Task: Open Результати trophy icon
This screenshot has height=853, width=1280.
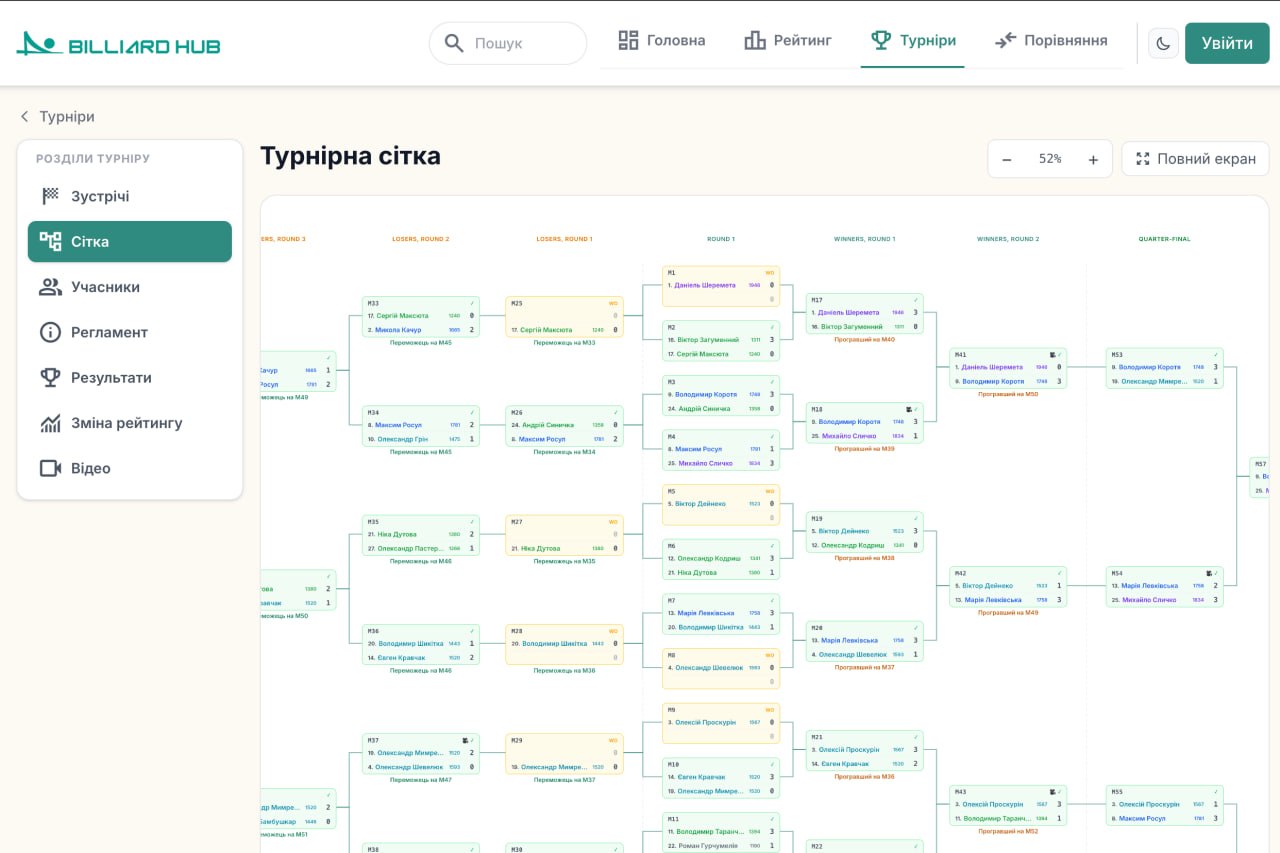Action: pos(50,378)
